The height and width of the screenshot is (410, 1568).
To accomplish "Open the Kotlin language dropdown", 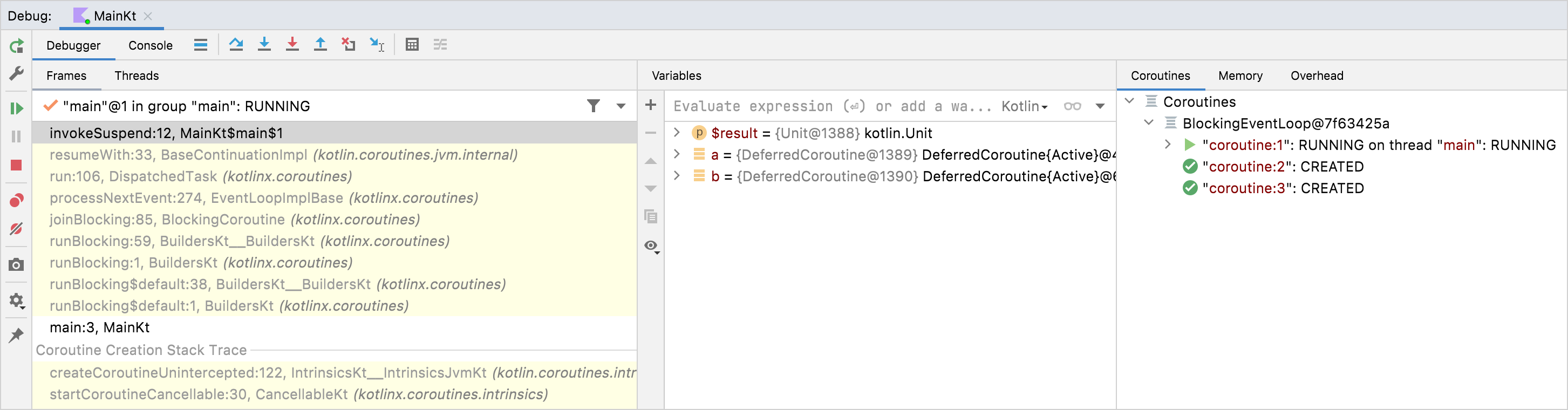I will click(x=1025, y=106).
